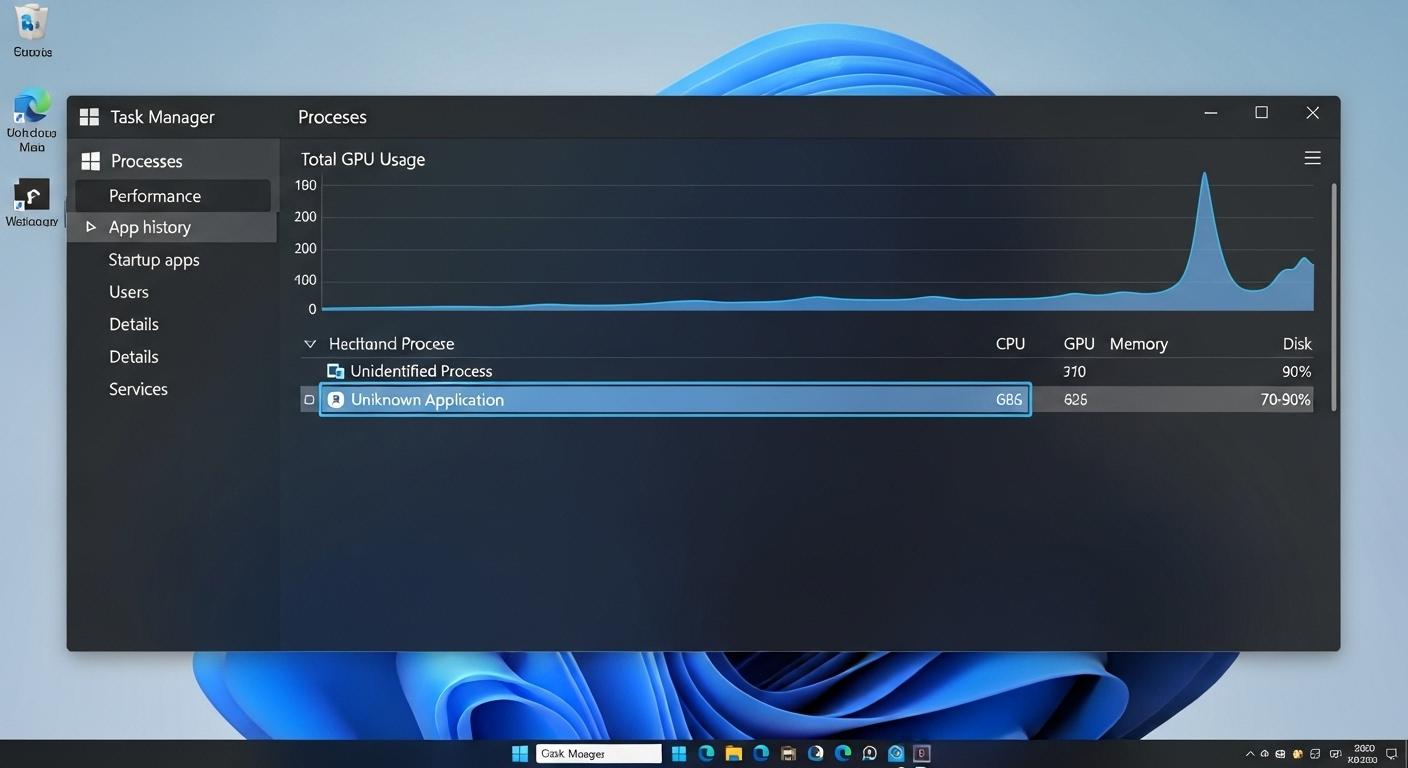
Task: Open Recycle Bin desktop icon
Action: click(32, 22)
